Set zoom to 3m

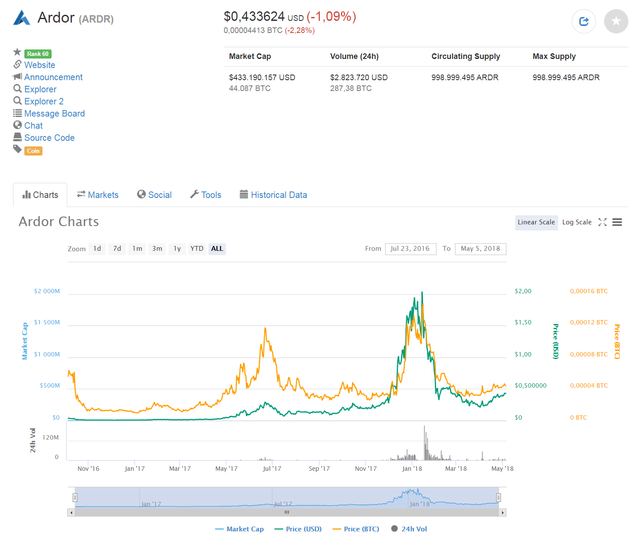(x=157, y=248)
